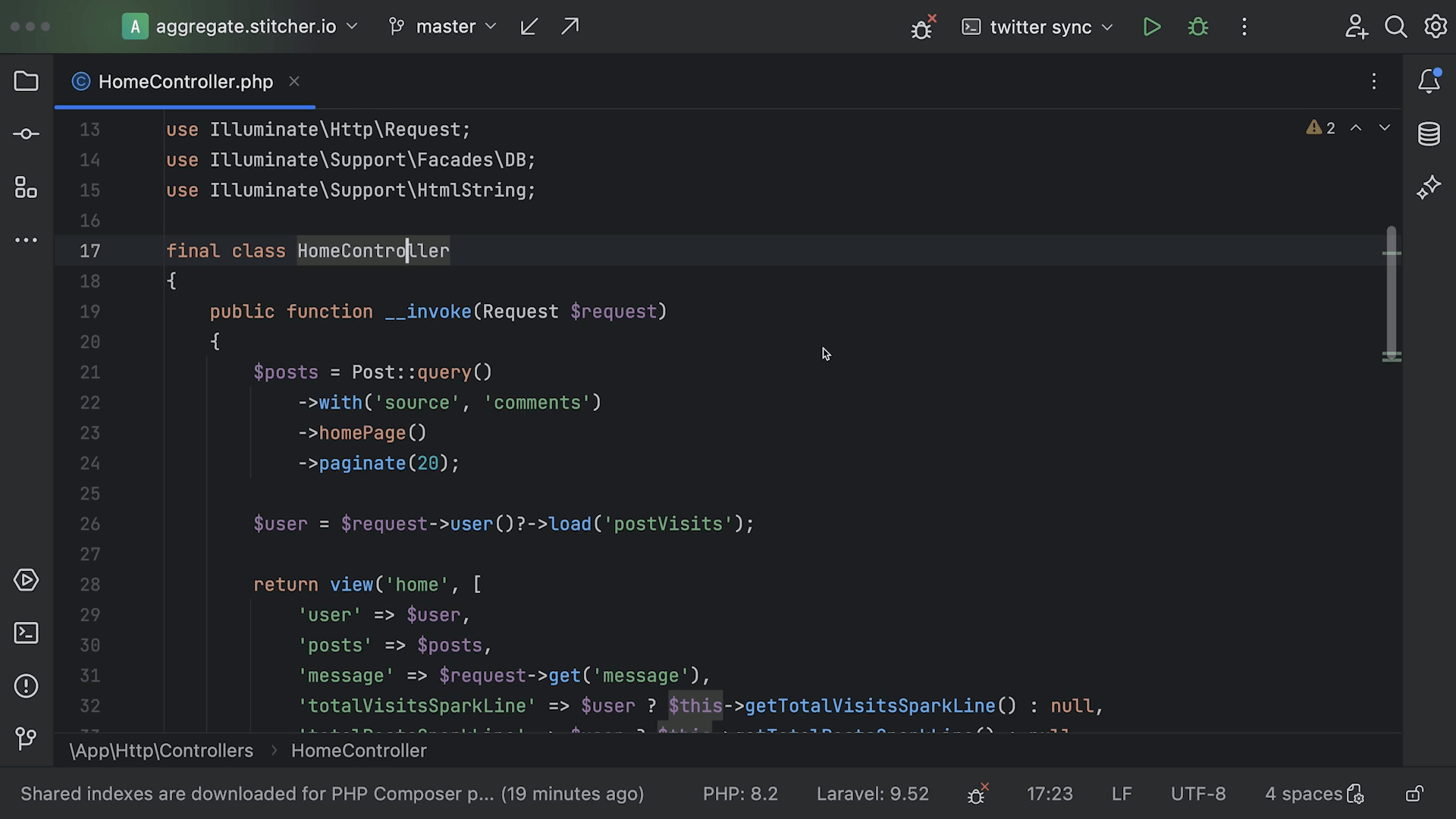1456x819 pixels.
Task: Open the Project tool window folder icon
Action: pos(26,81)
